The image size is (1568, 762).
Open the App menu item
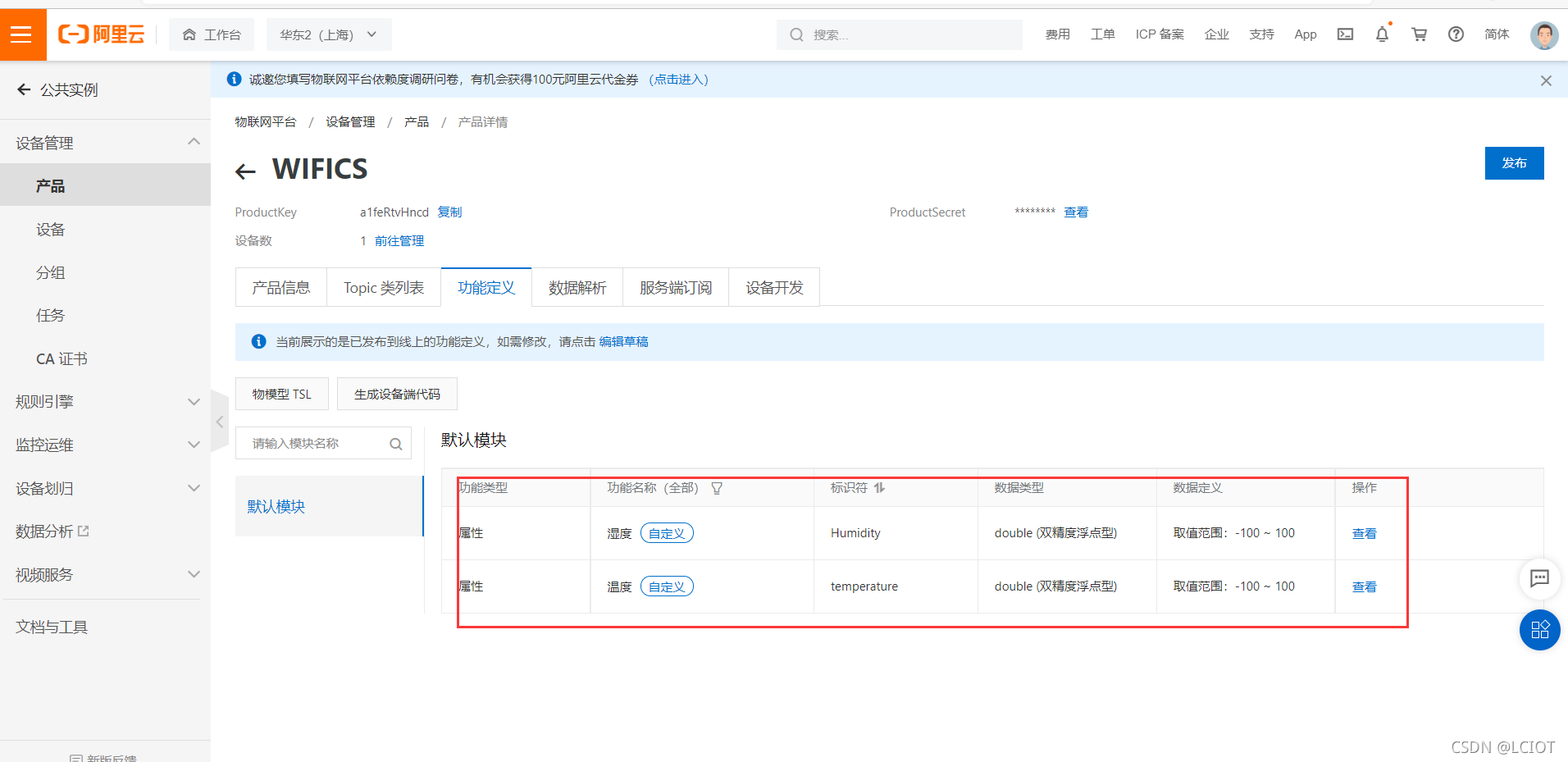[x=1306, y=34]
